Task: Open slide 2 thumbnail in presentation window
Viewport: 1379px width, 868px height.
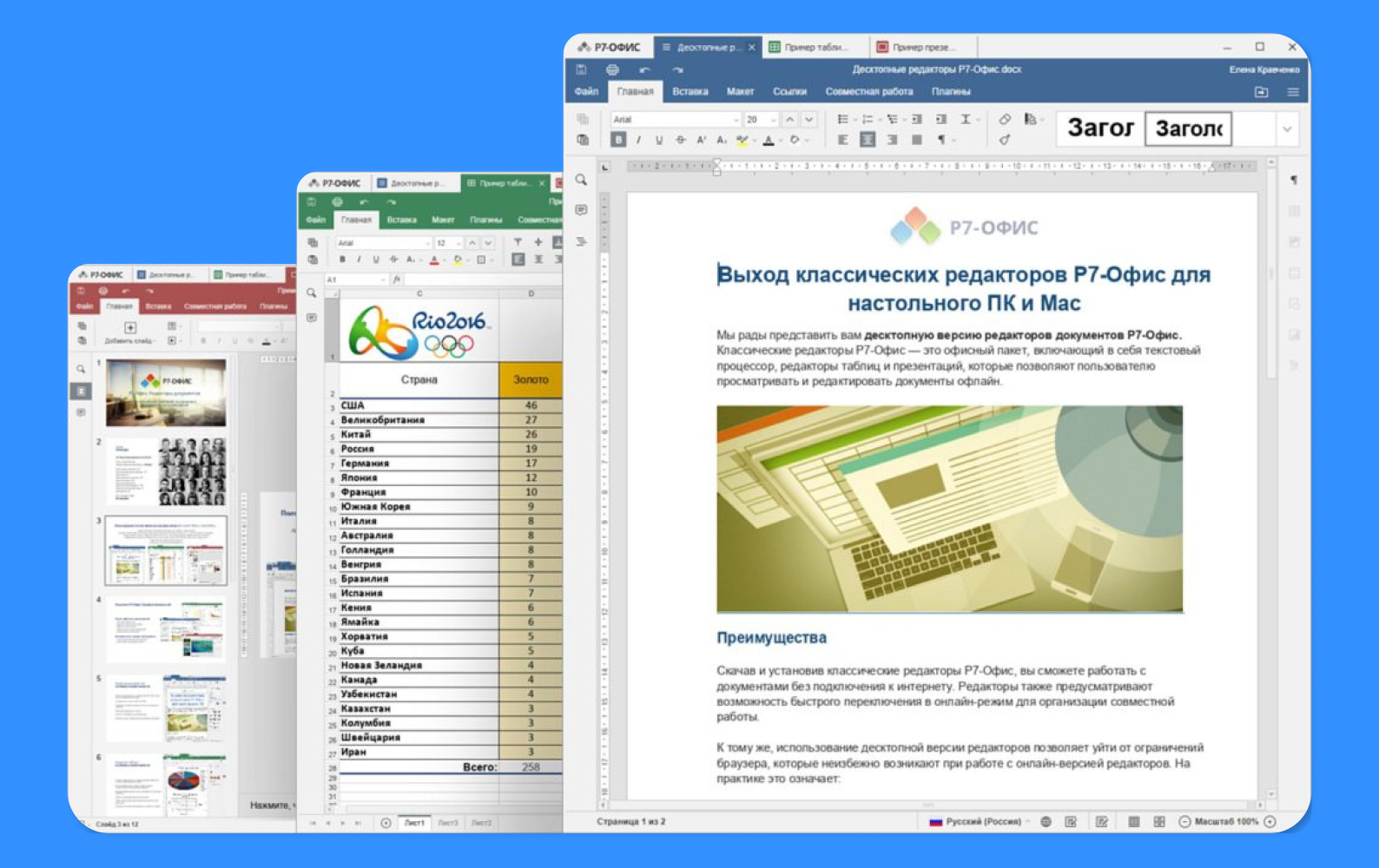Action: coord(166,471)
